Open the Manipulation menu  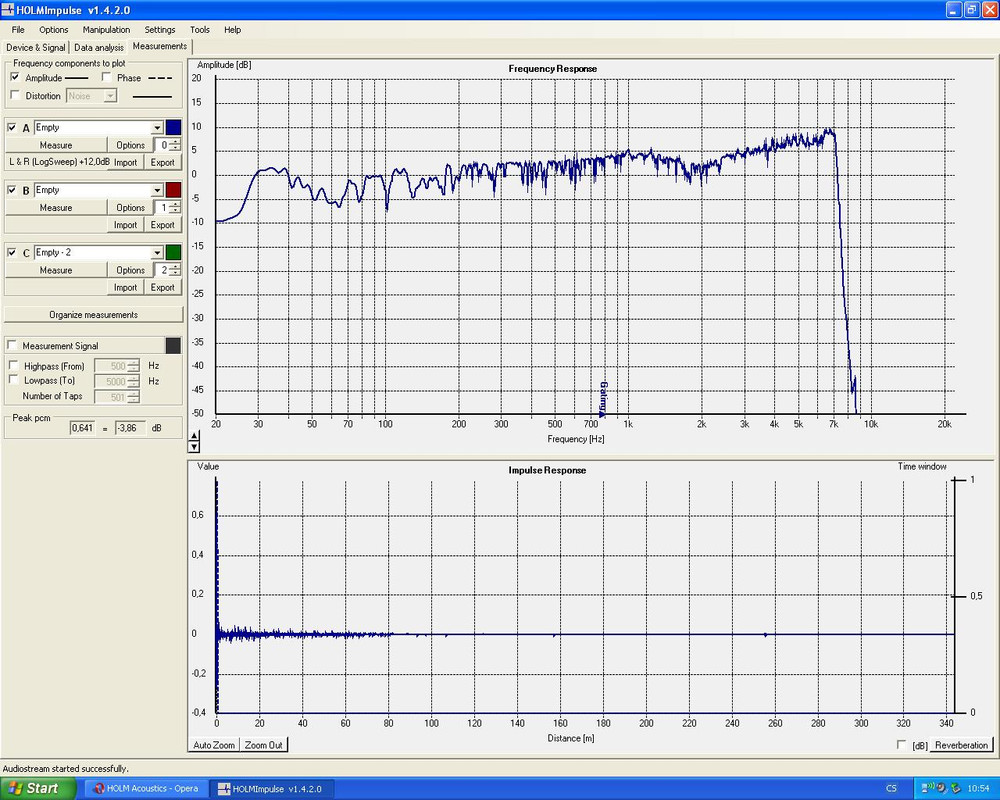(x=106, y=29)
